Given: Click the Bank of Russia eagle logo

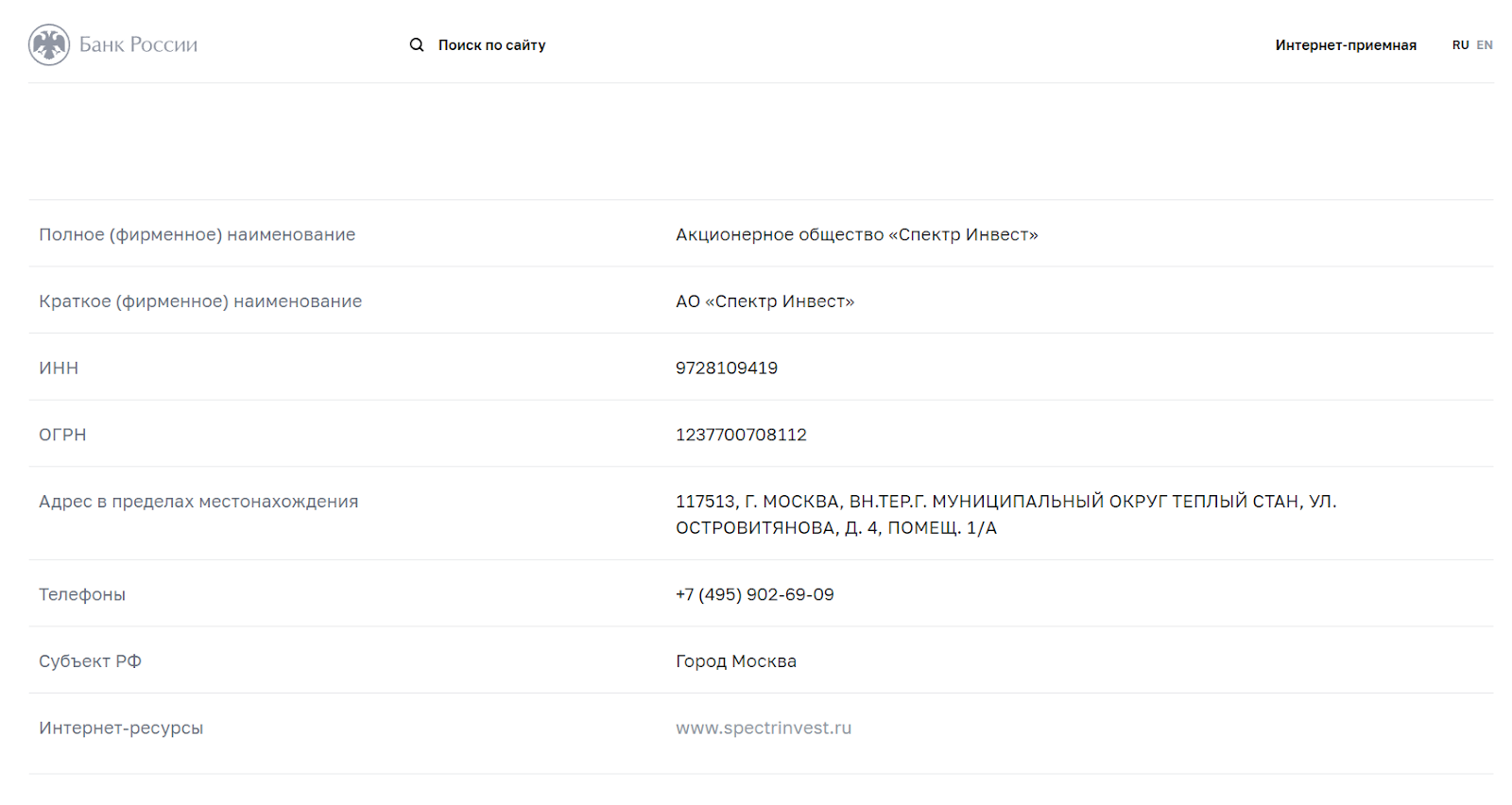Looking at the screenshot, I should [49, 44].
